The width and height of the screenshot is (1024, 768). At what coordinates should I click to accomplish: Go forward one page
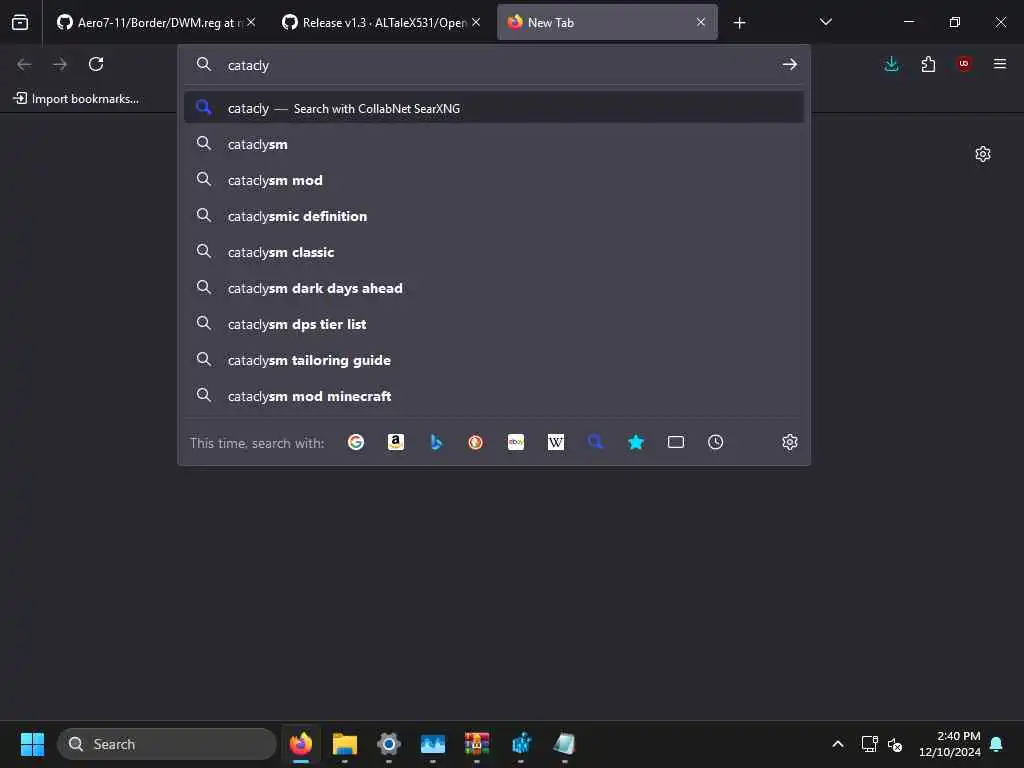(60, 64)
